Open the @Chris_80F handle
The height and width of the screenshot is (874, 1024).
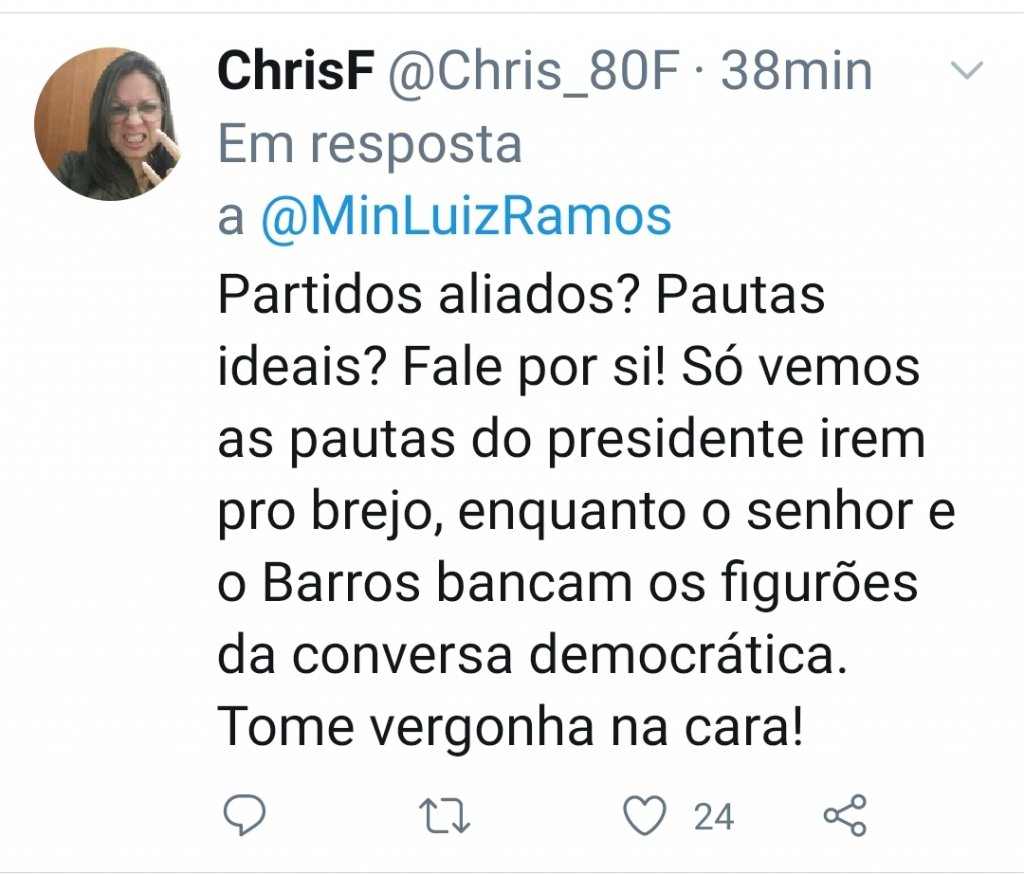(x=532, y=71)
